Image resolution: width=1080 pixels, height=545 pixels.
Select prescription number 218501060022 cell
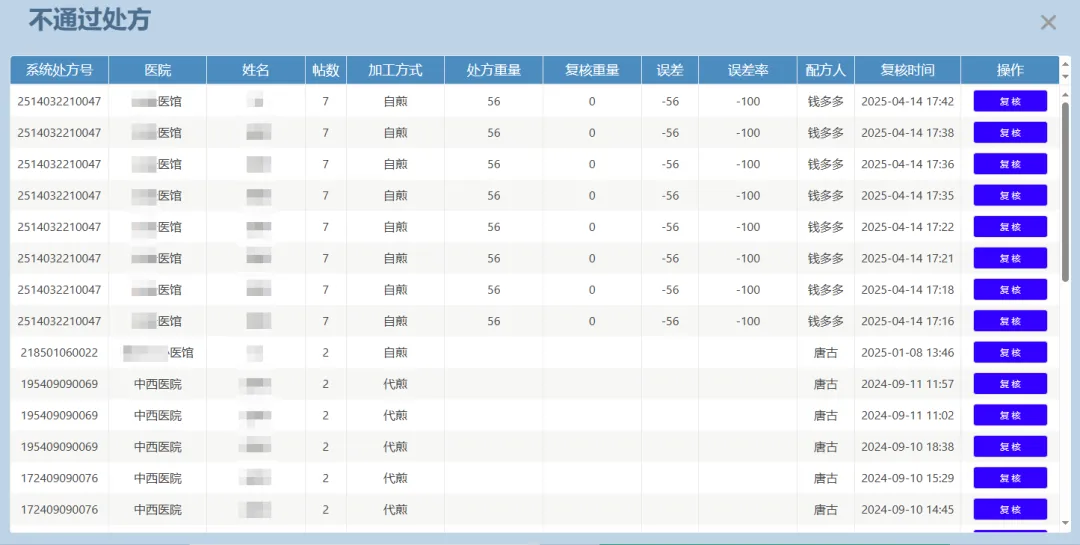click(x=59, y=353)
